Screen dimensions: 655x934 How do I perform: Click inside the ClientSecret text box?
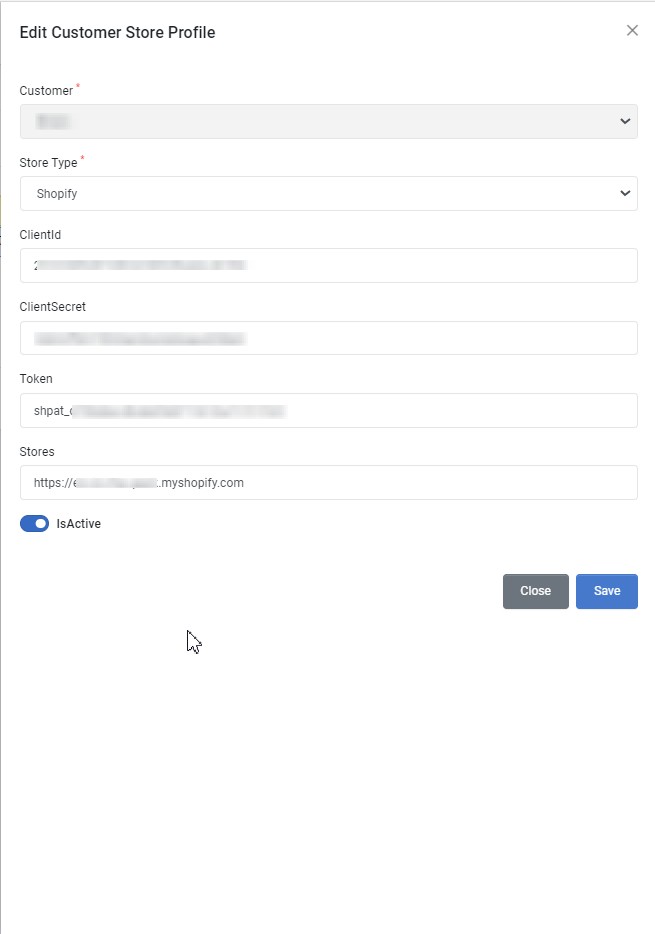[327, 337]
